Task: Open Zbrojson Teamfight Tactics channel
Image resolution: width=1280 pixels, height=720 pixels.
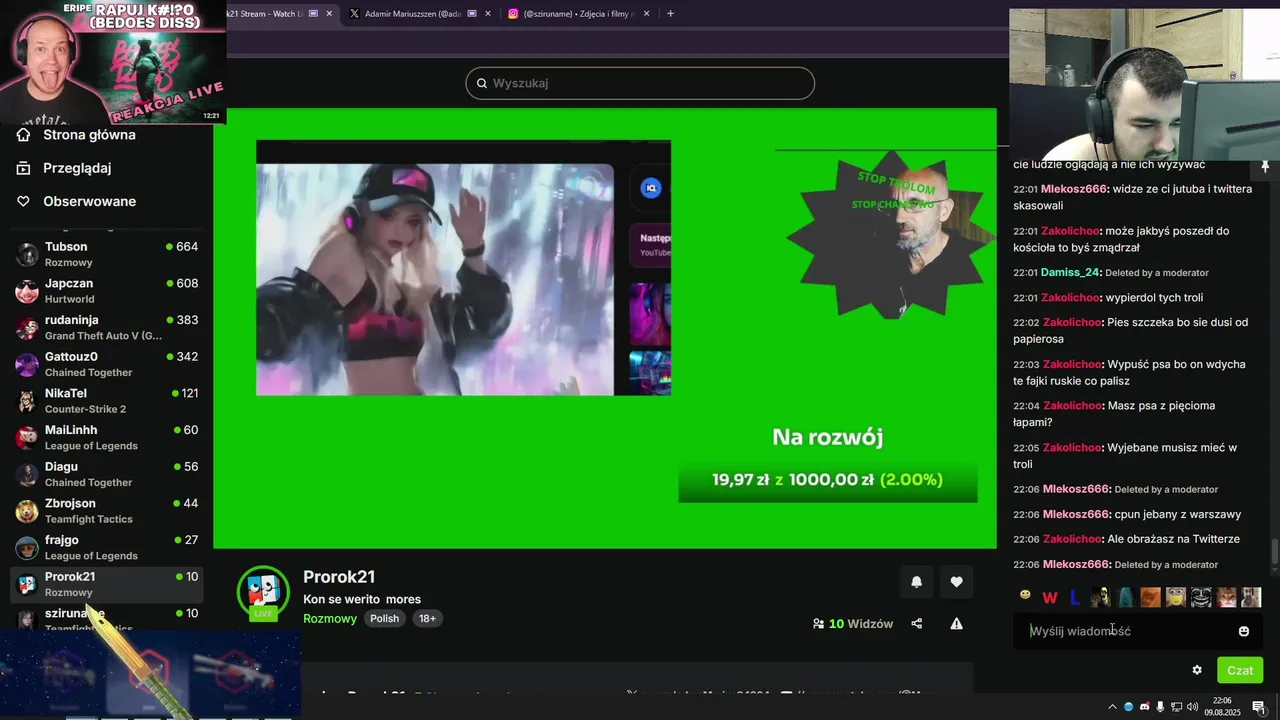Action: coord(106,511)
